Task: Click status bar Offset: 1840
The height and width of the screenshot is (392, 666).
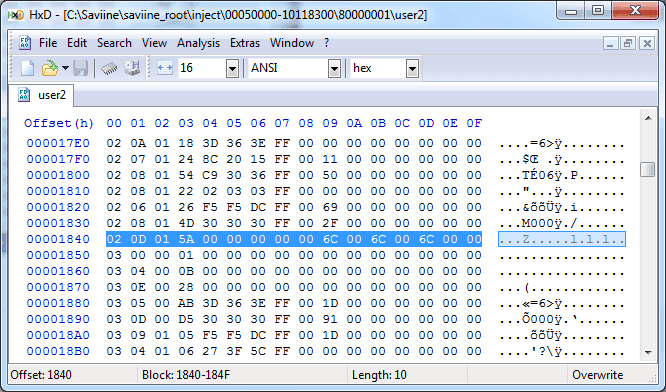Action: tap(41, 375)
